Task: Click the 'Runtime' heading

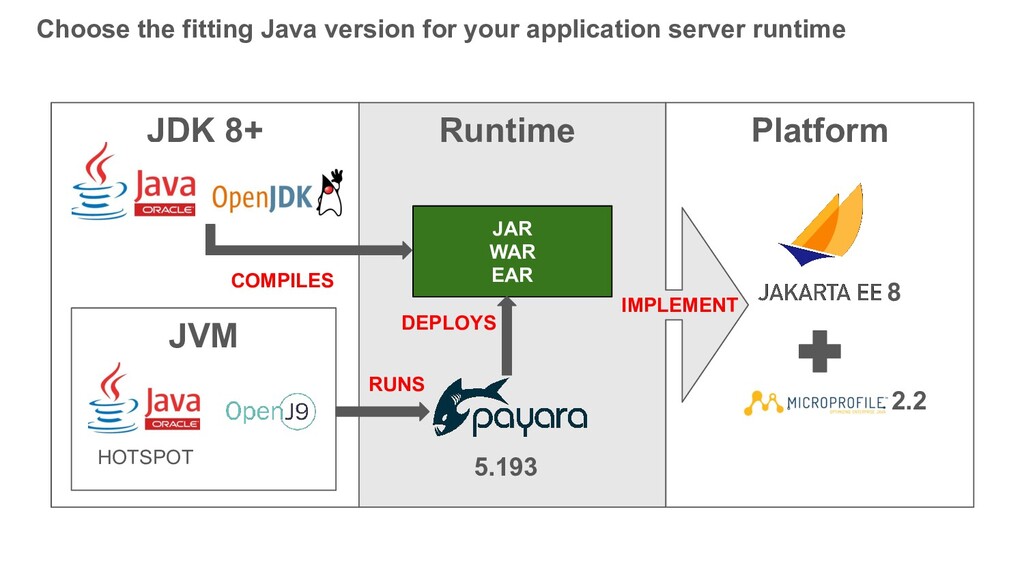Action: [507, 130]
